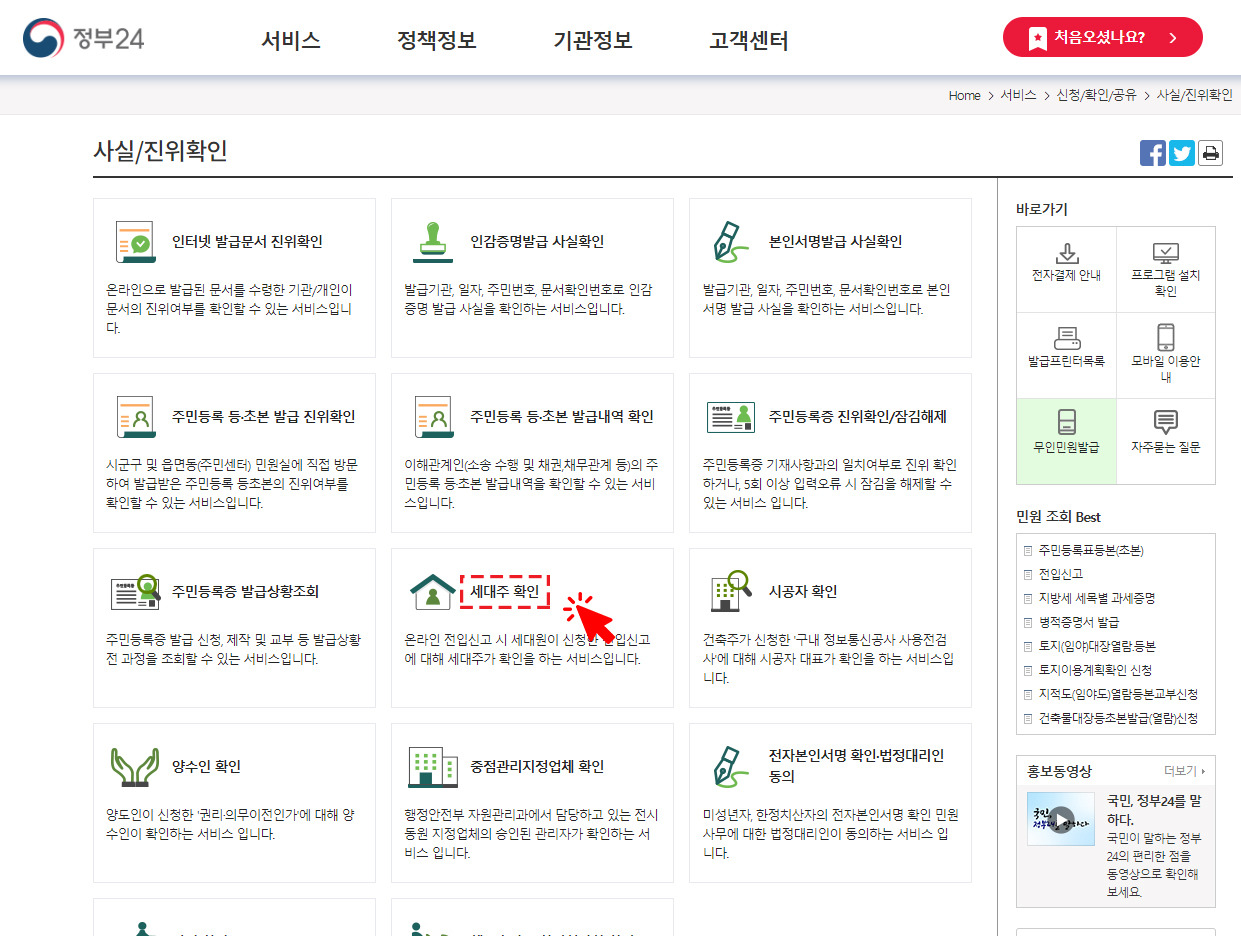Screen dimensions: 1241x936
Task: Click the 정부24 logo
Action: [85, 37]
